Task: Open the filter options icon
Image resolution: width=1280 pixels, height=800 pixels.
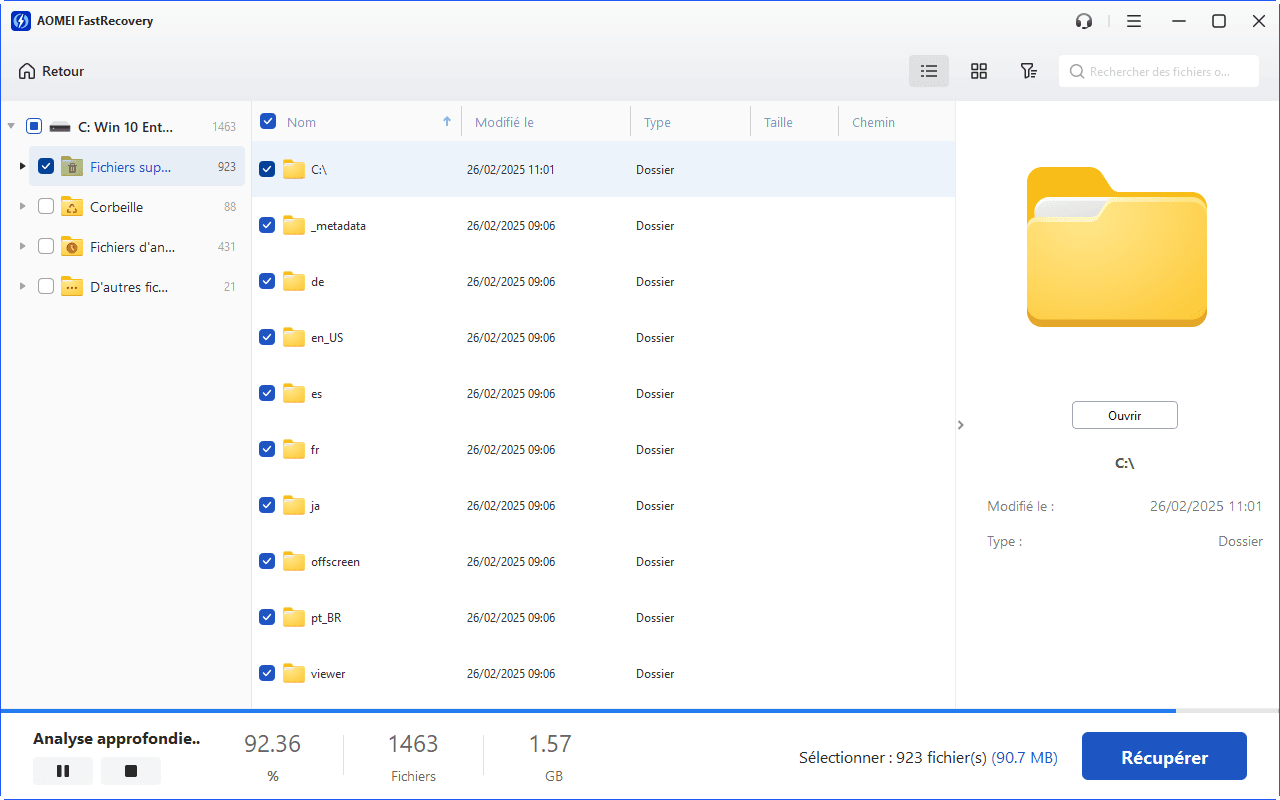Action: click(1028, 71)
